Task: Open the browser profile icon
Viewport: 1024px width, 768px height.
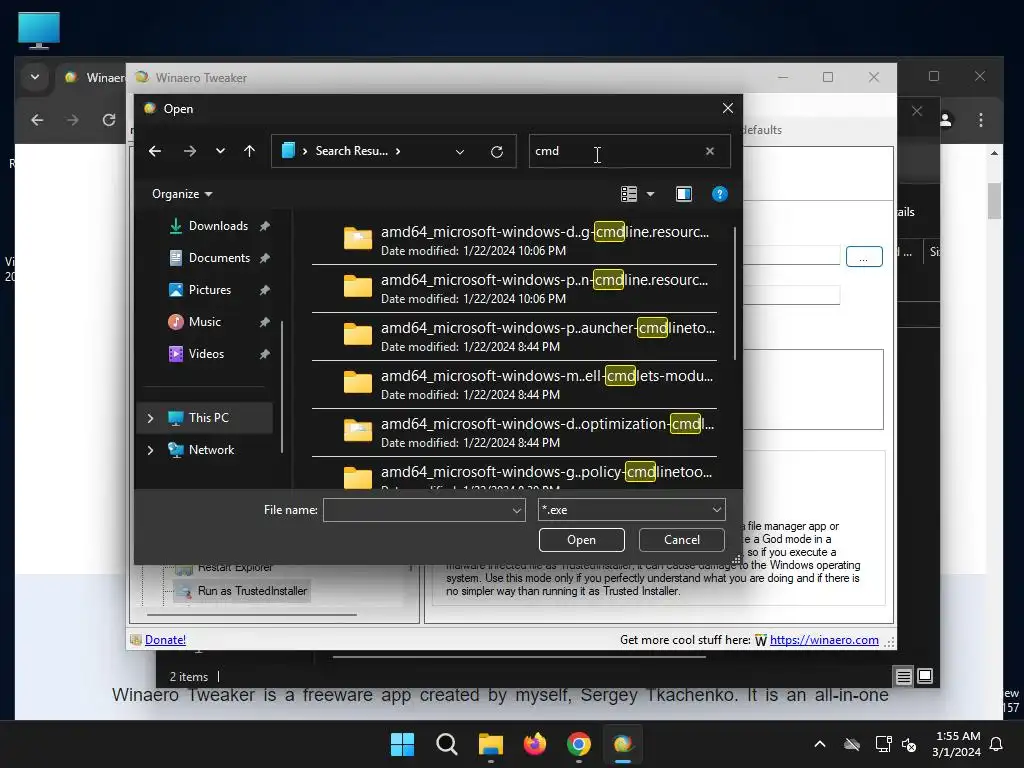Action: click(x=945, y=120)
